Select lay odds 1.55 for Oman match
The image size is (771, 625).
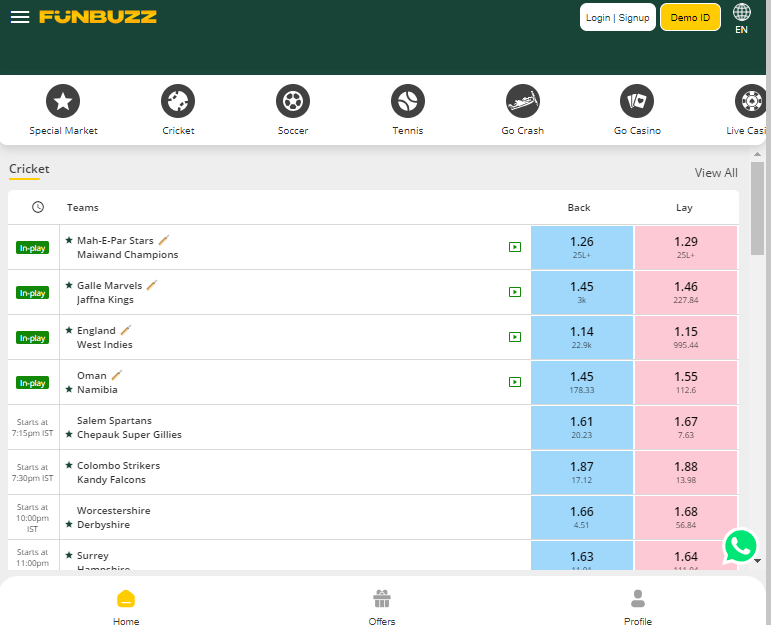[x=686, y=382]
